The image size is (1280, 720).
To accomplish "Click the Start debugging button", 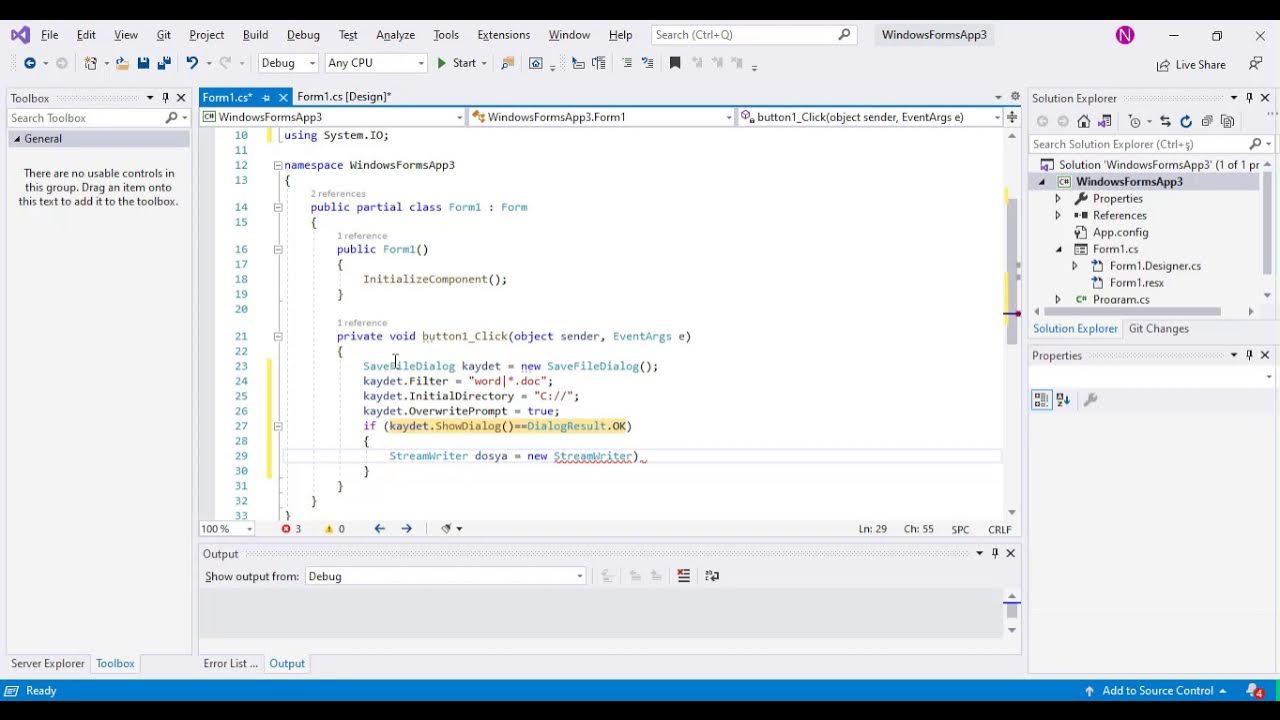I will 456,63.
